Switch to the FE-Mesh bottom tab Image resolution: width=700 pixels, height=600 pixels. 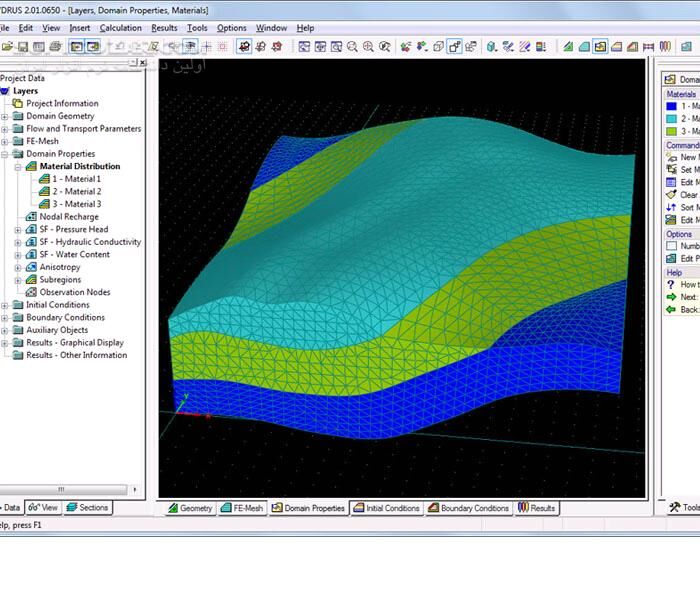pos(241,508)
